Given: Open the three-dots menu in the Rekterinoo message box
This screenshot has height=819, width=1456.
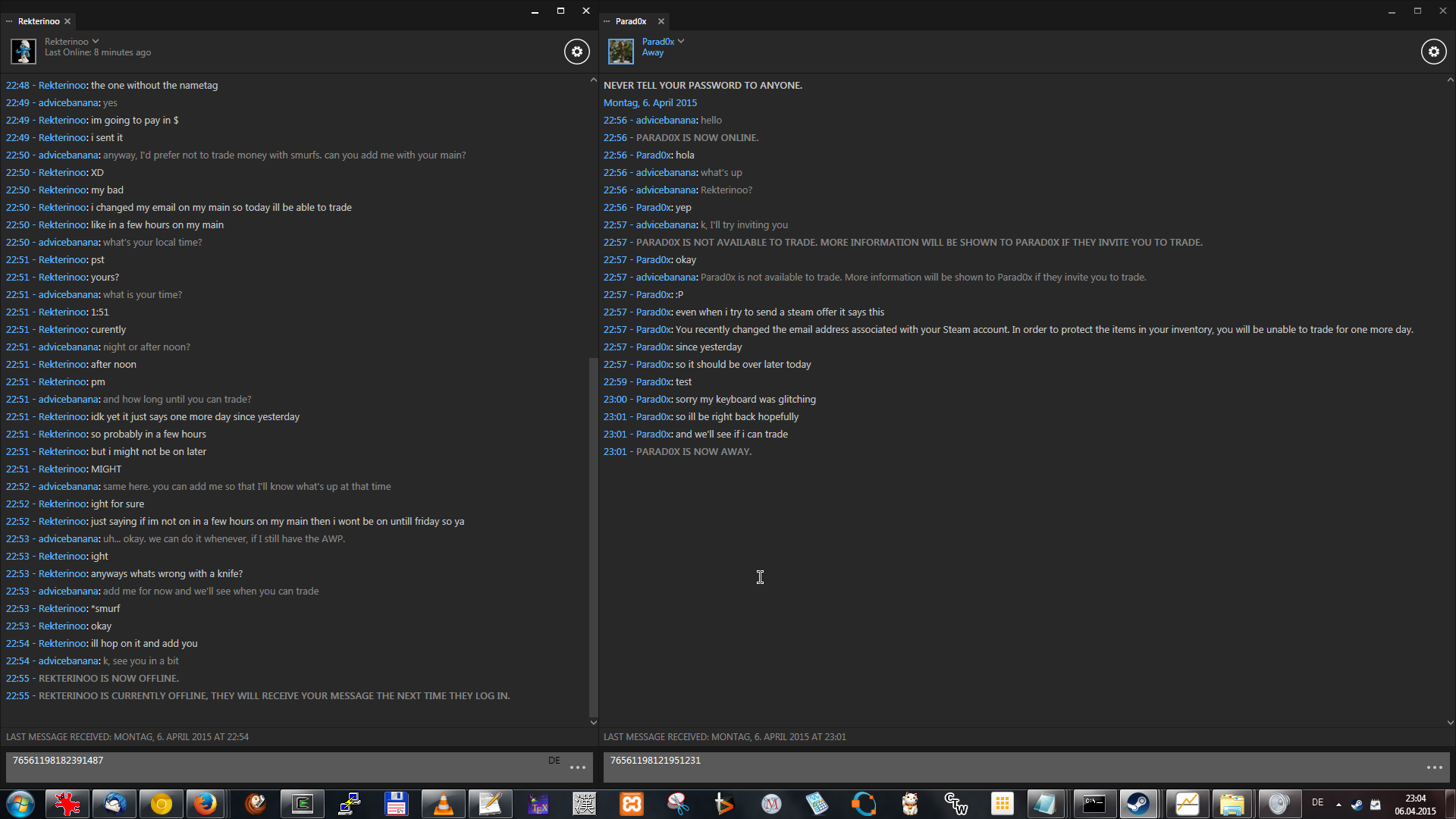Looking at the screenshot, I should coord(578,767).
